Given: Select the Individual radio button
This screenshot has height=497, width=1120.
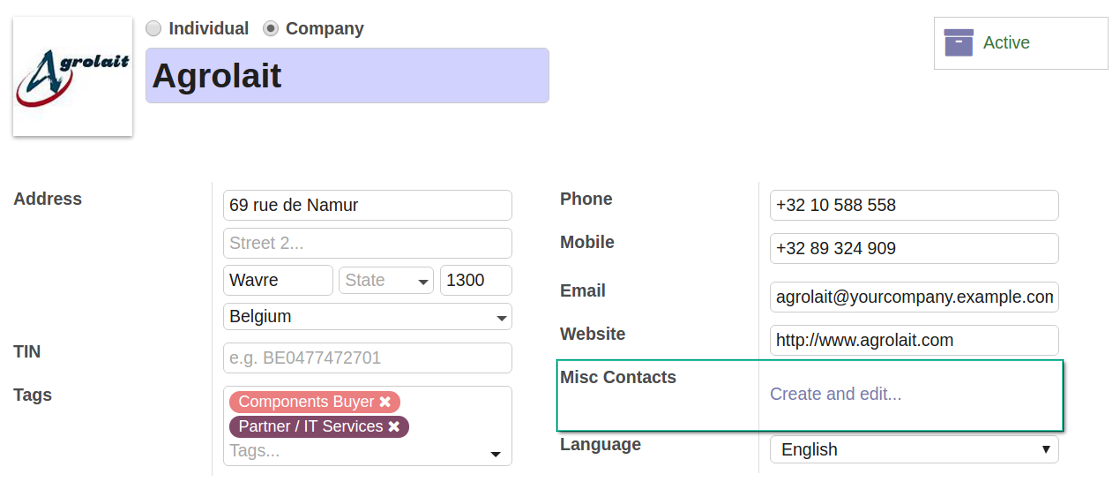Looking at the screenshot, I should point(153,29).
